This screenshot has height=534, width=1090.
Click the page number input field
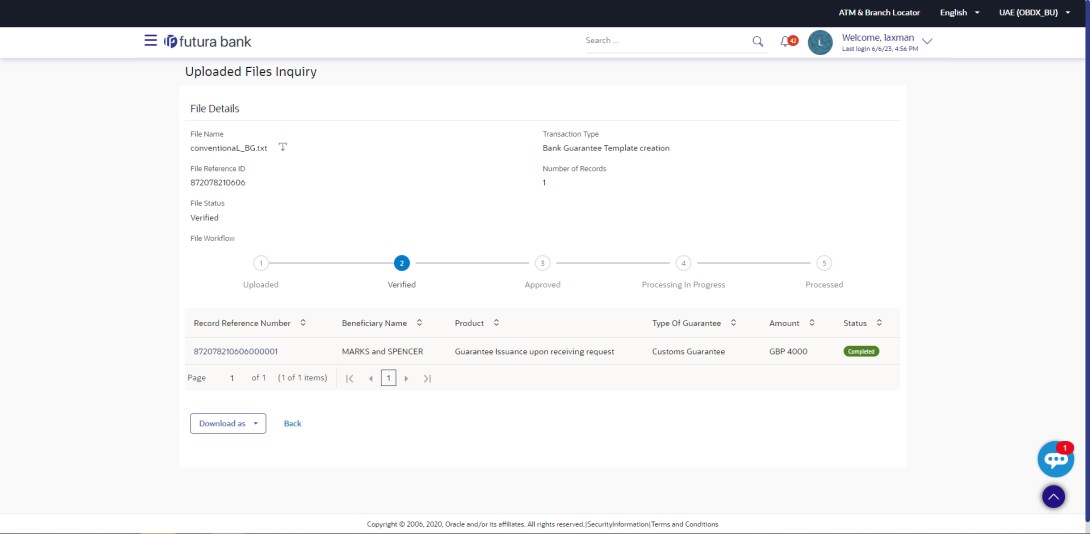click(232, 378)
